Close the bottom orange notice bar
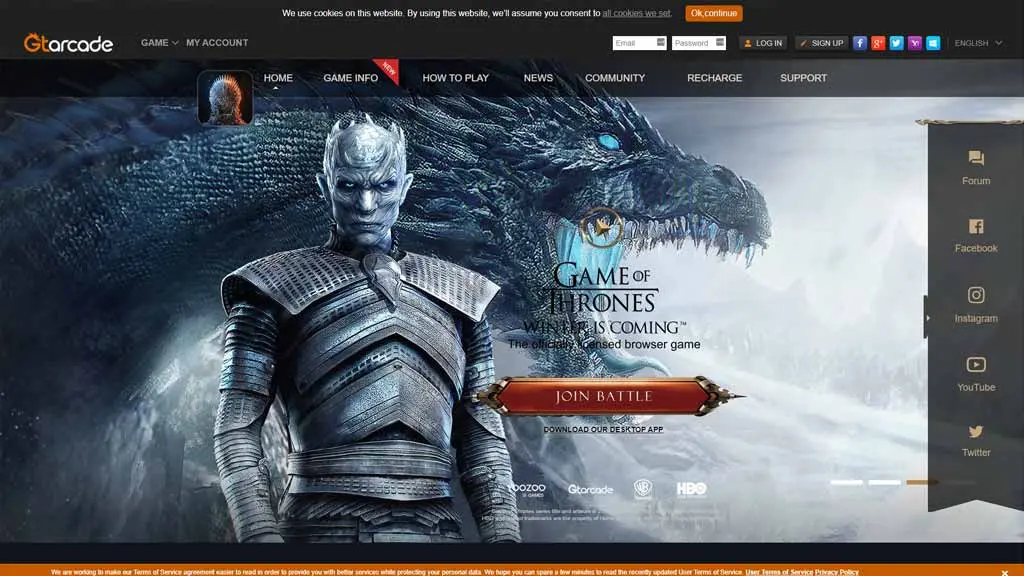This screenshot has height=576, width=1024. tap(1004, 572)
